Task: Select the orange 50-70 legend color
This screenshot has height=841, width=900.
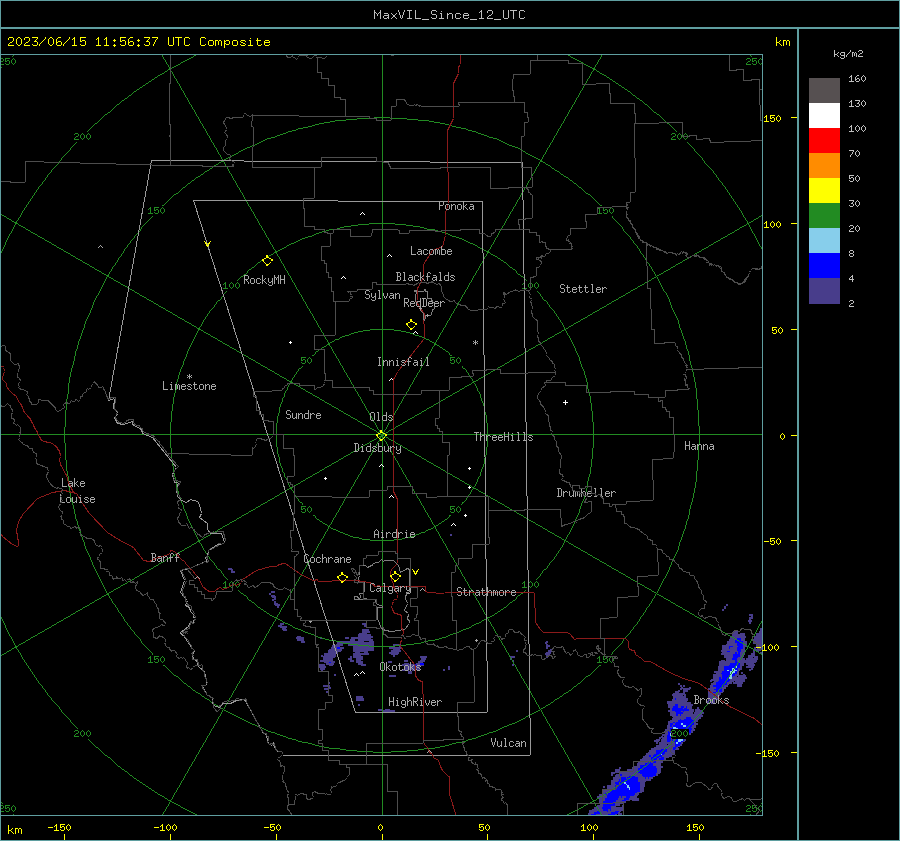Action: click(x=824, y=166)
